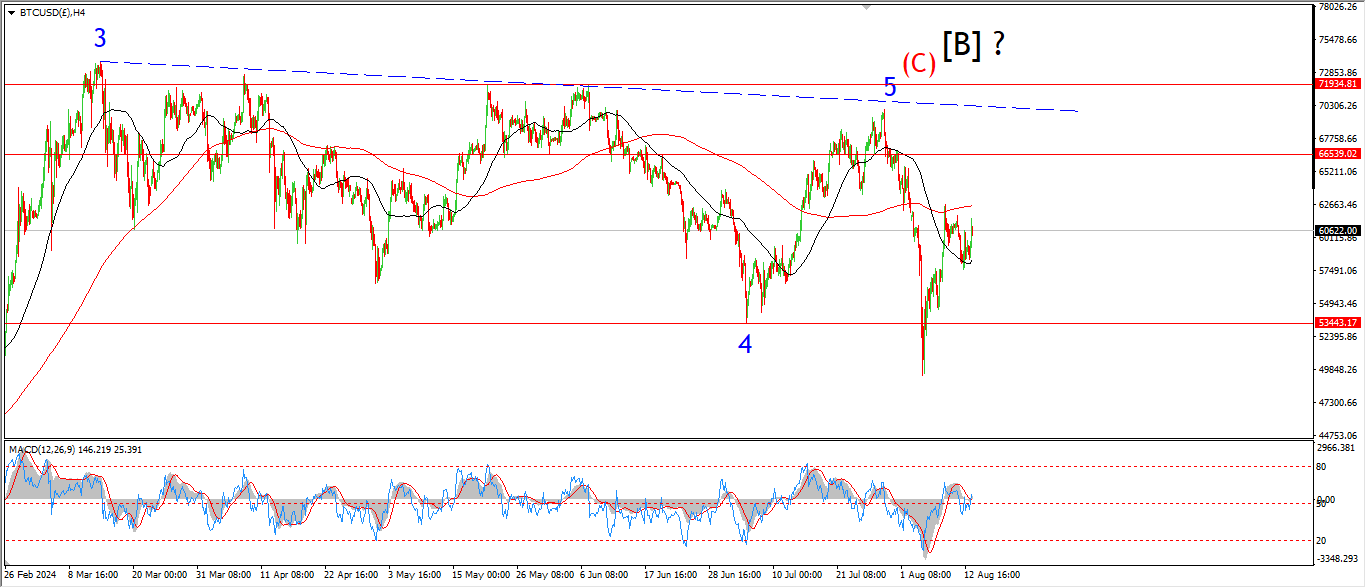Click the black 60622.00 current price tag
This screenshot has height=588, width=1366.
(1337, 230)
